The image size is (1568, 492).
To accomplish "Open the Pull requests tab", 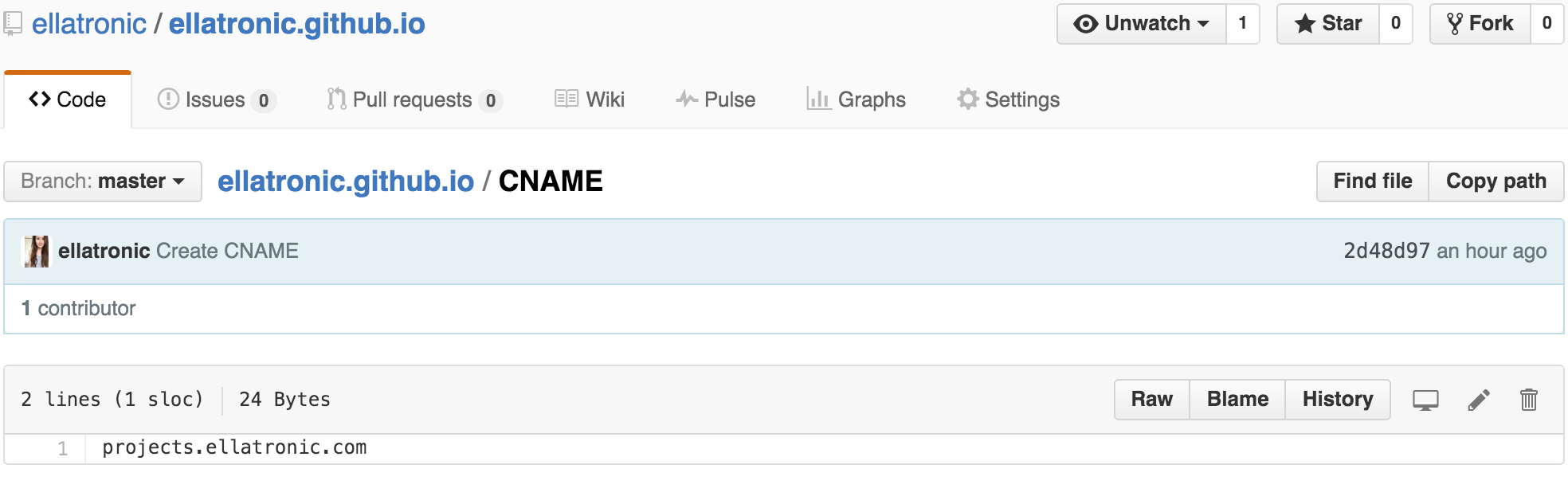I will (x=414, y=100).
